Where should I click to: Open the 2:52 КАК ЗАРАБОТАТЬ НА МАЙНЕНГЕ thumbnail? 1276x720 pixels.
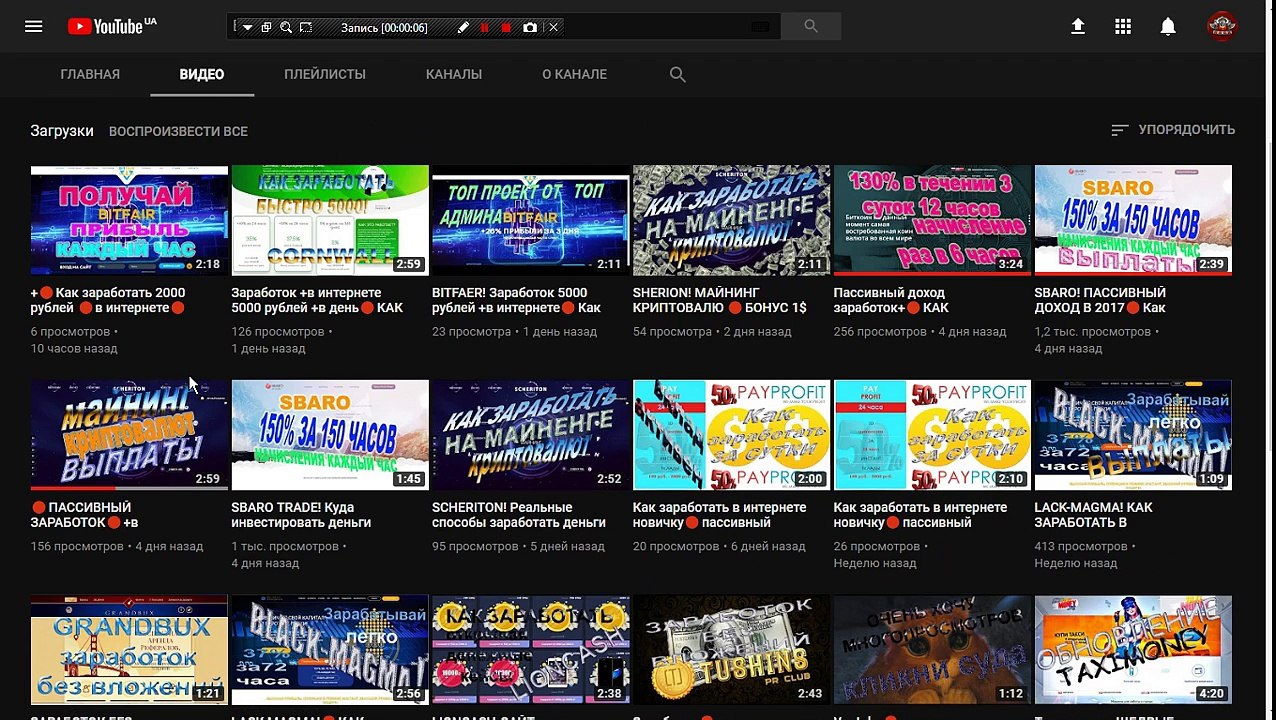pyautogui.click(x=531, y=435)
